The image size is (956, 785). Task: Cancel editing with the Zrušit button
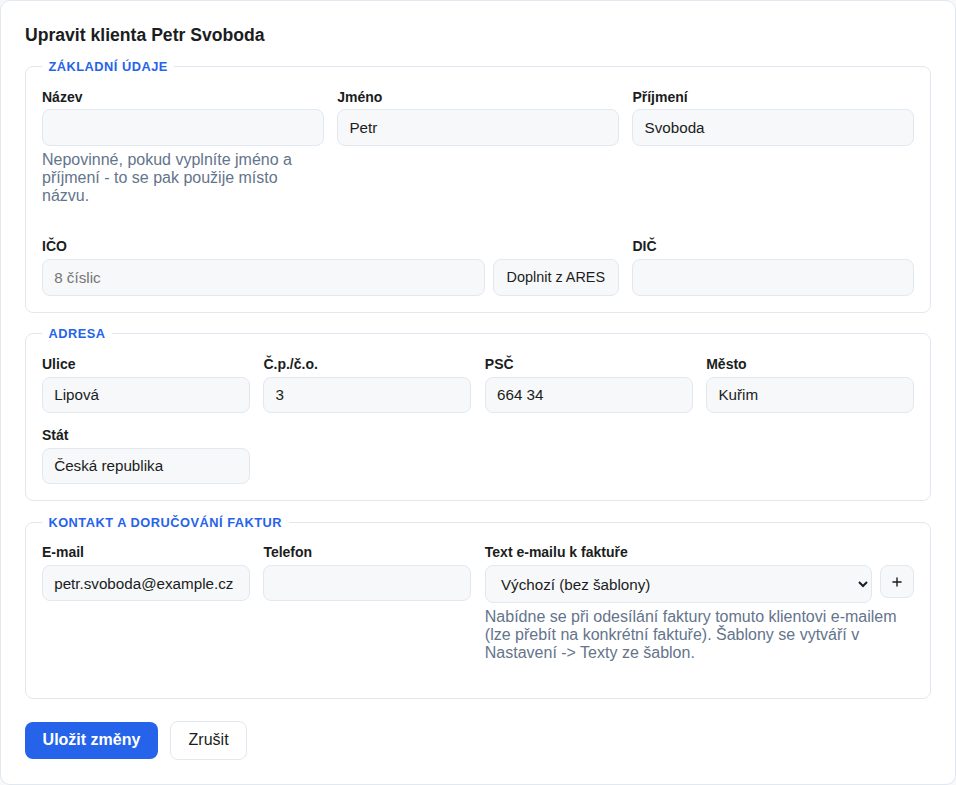coord(209,740)
